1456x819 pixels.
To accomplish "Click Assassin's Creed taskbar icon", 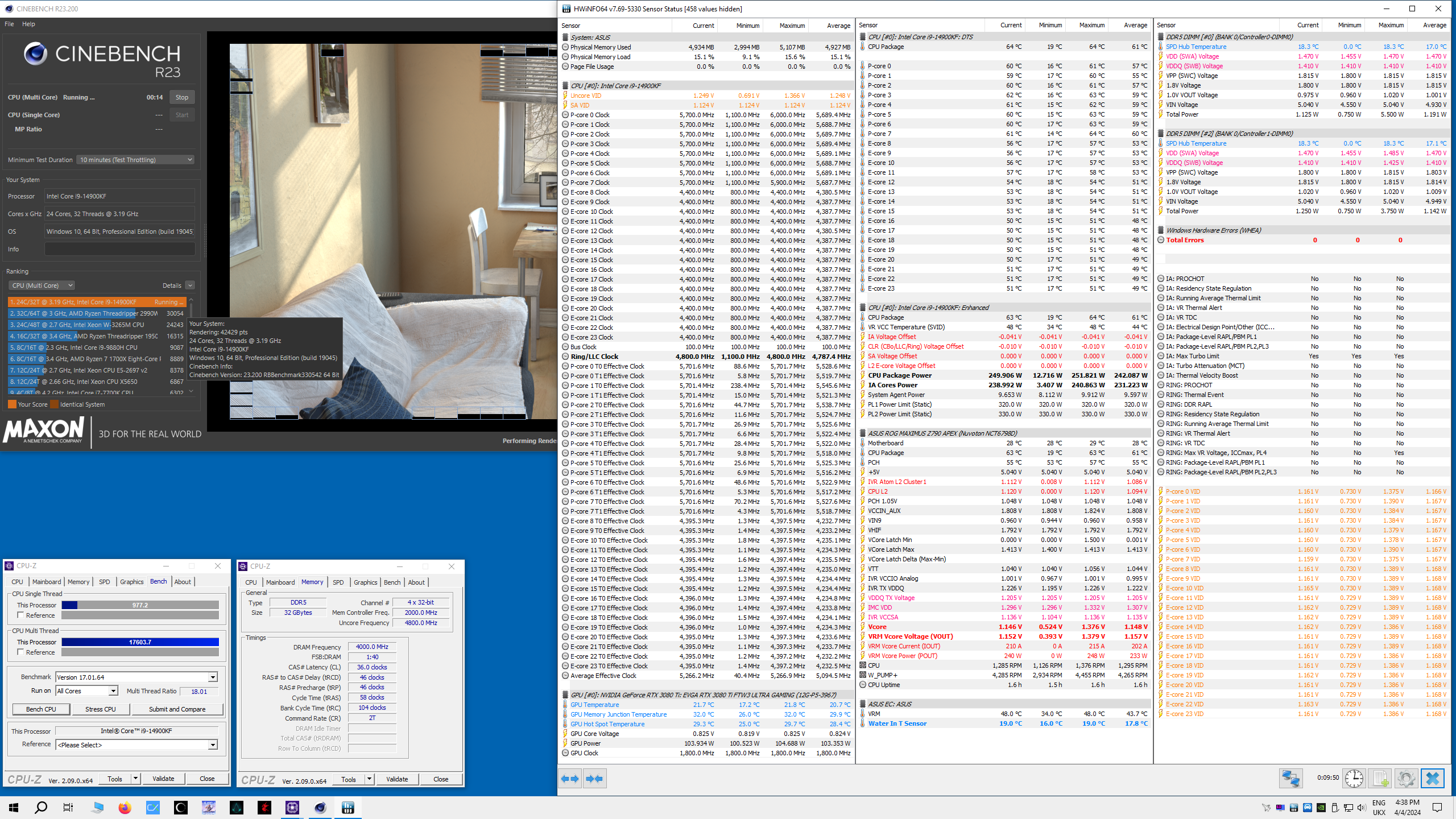I will [x=237, y=808].
